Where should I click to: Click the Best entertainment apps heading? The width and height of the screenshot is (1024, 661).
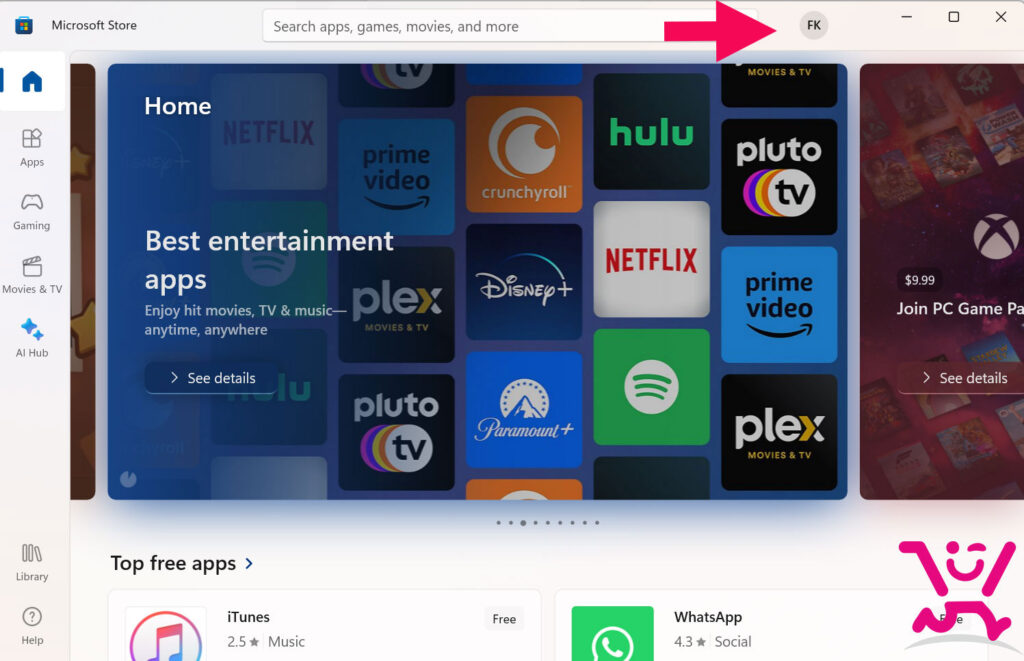tap(269, 260)
